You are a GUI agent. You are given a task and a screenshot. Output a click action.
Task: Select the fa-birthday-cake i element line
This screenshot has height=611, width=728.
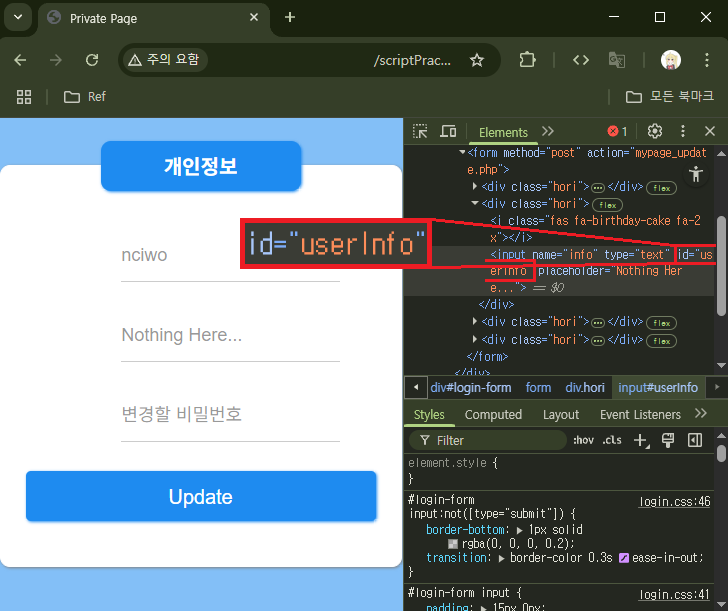point(595,228)
